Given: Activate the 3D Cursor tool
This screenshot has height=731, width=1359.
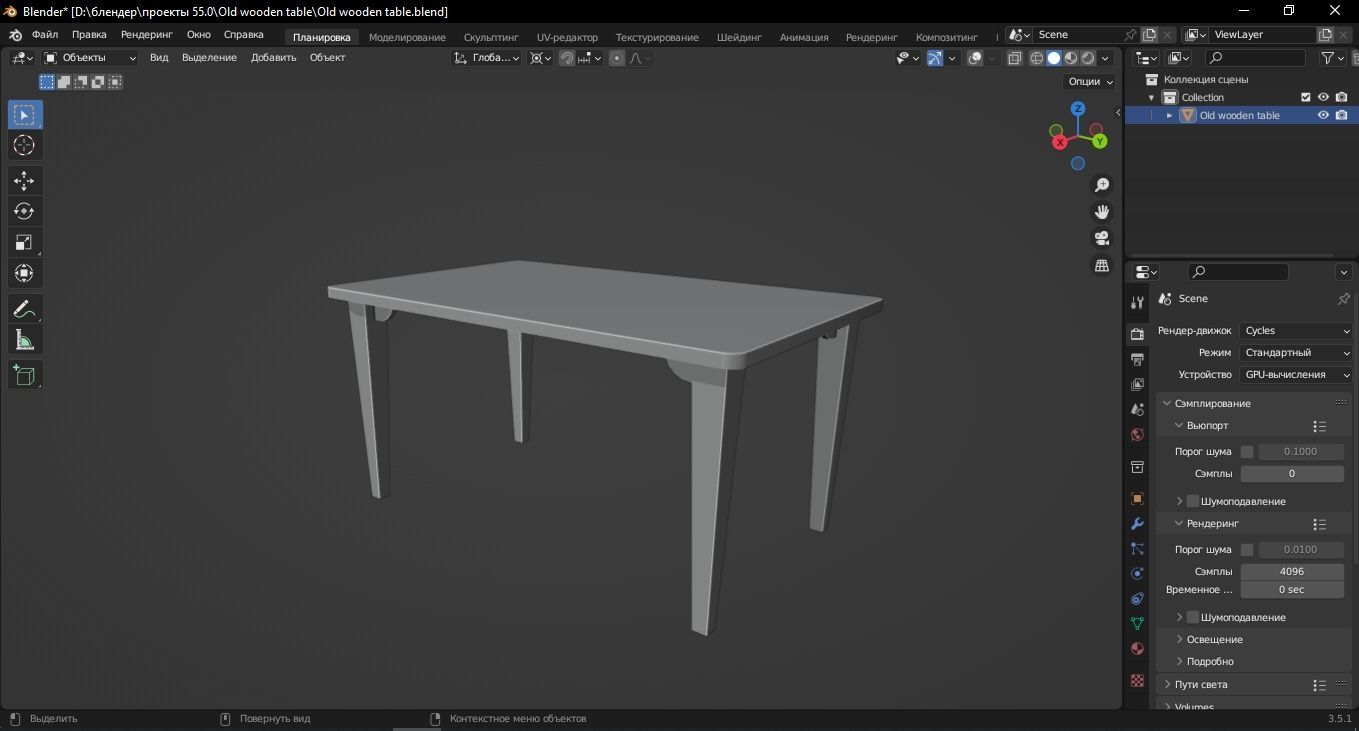Looking at the screenshot, I should point(25,146).
